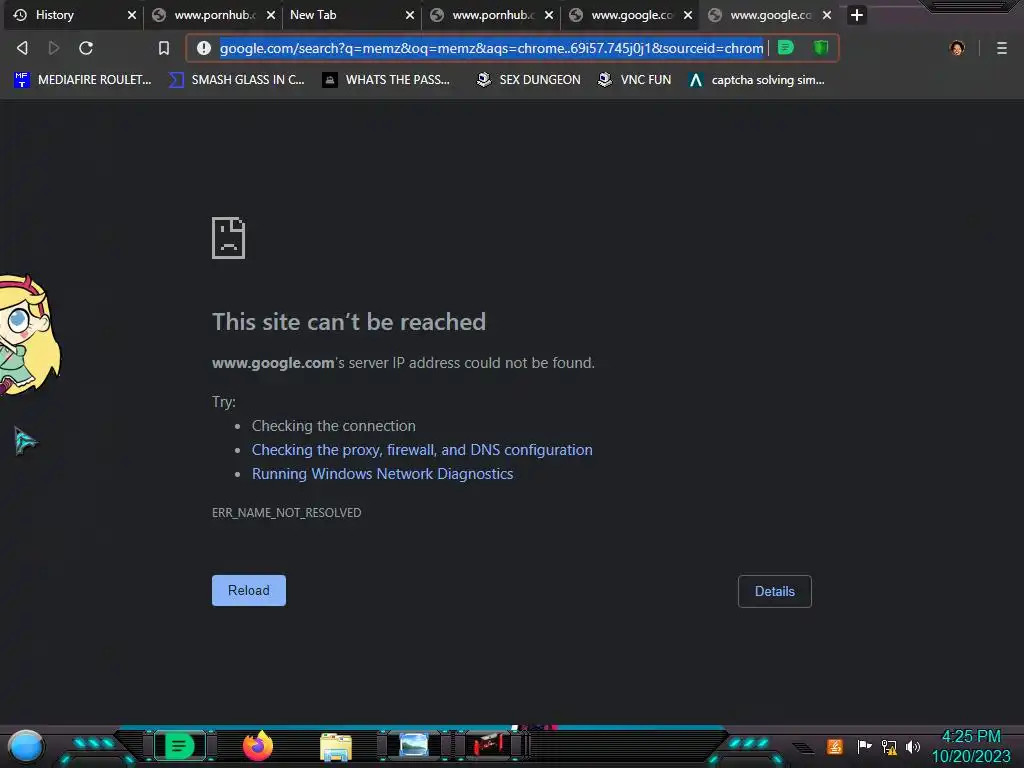Open Running Windows Network Diagnostics link

click(383, 474)
